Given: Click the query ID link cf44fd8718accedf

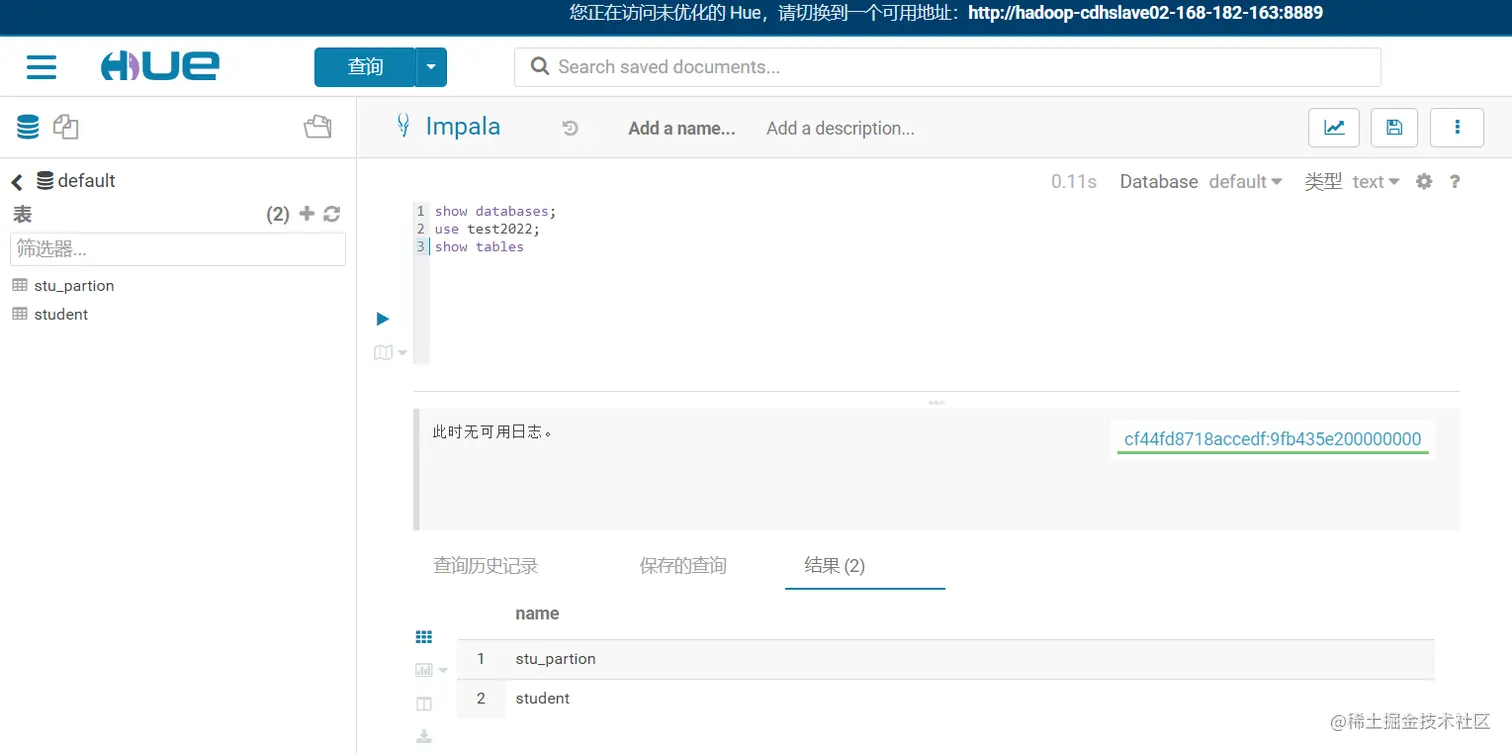Looking at the screenshot, I should [x=1273, y=439].
